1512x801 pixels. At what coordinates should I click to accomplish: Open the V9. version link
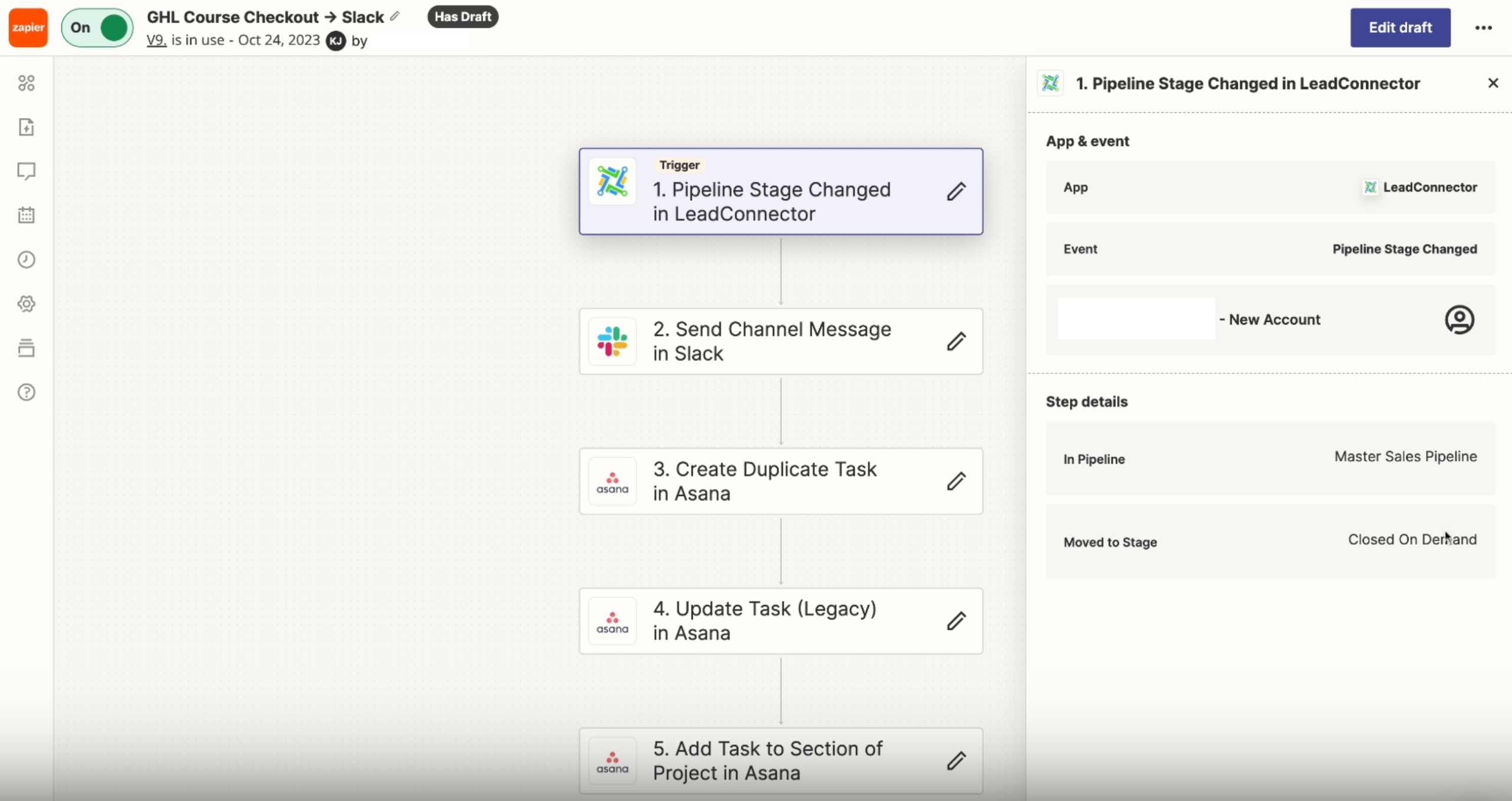pyautogui.click(x=157, y=40)
